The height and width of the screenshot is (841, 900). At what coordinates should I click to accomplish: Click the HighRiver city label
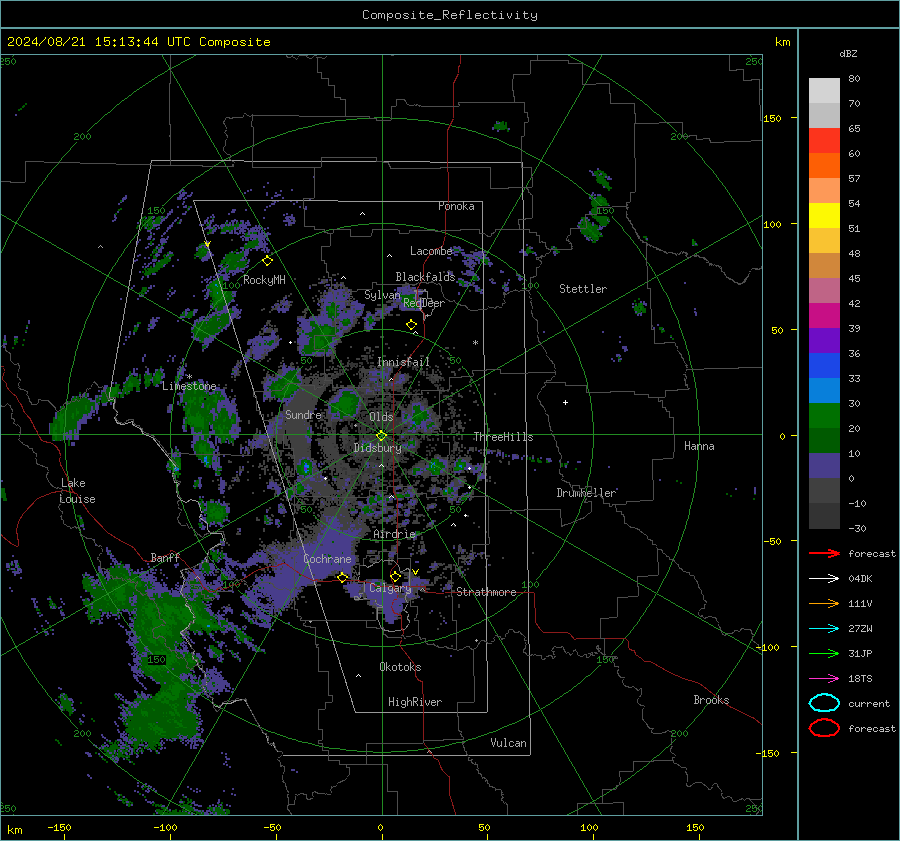[415, 702]
